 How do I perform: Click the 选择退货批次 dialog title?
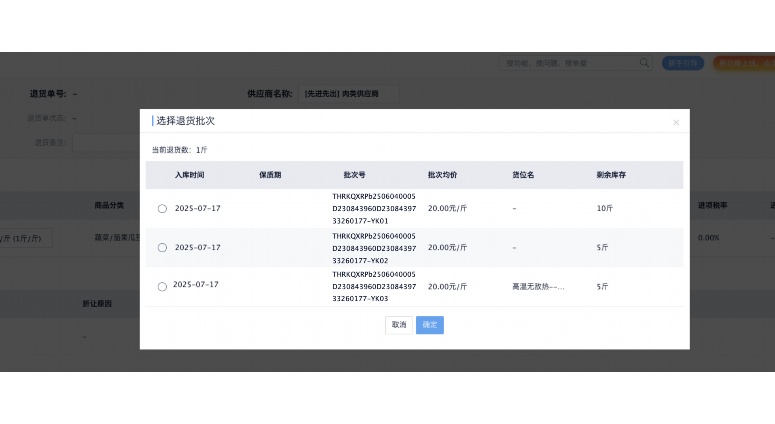[185, 121]
